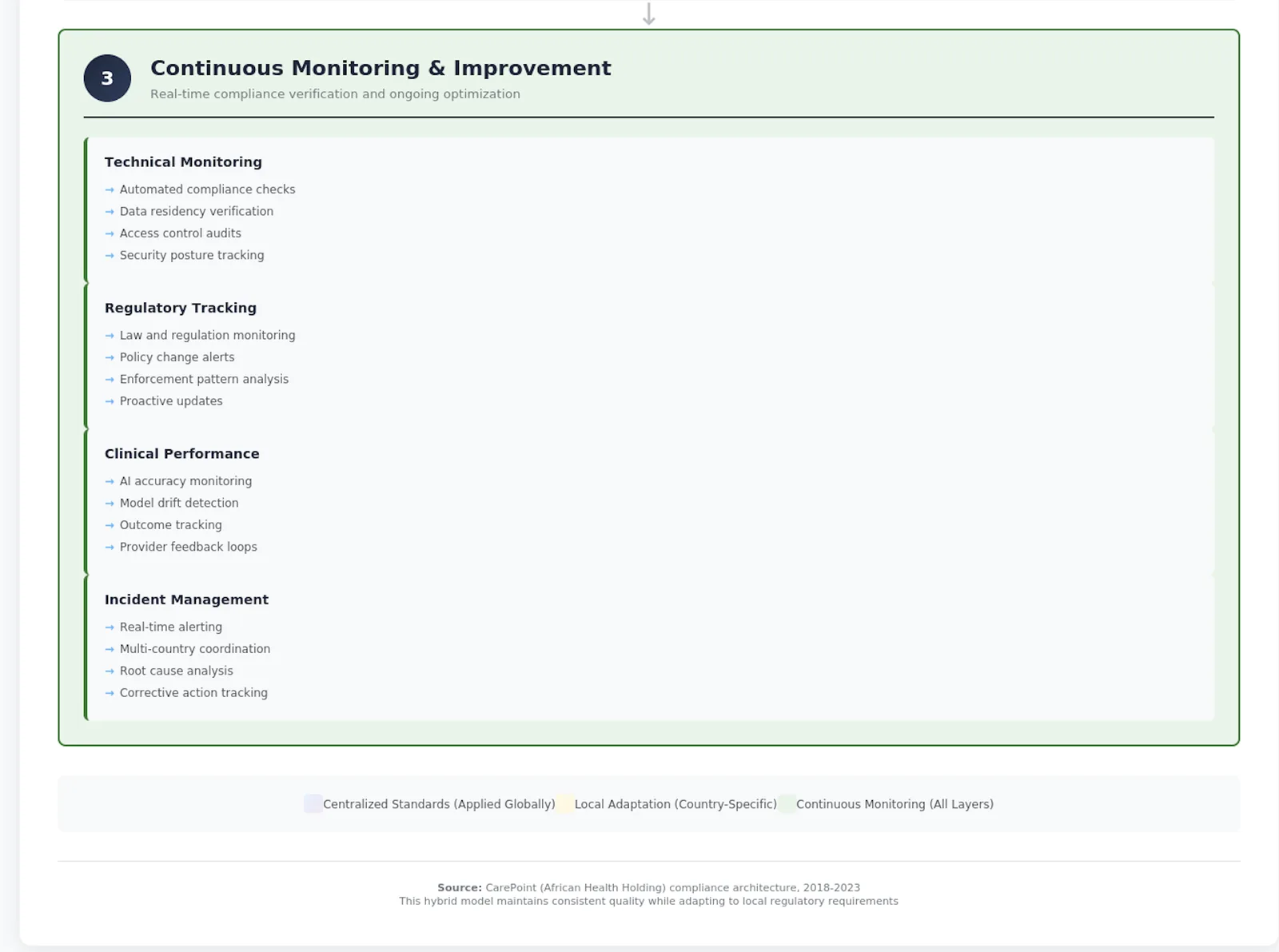The width and height of the screenshot is (1279, 952).
Task: Click the Automated compliance checks item
Action: [207, 189]
